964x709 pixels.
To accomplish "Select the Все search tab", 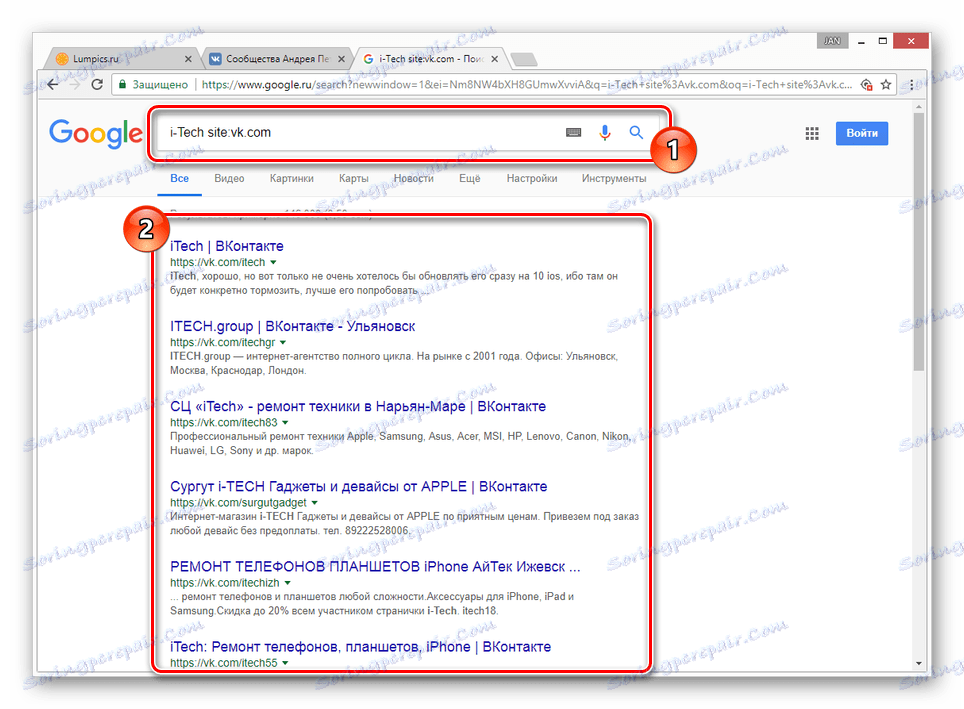I will tap(180, 178).
